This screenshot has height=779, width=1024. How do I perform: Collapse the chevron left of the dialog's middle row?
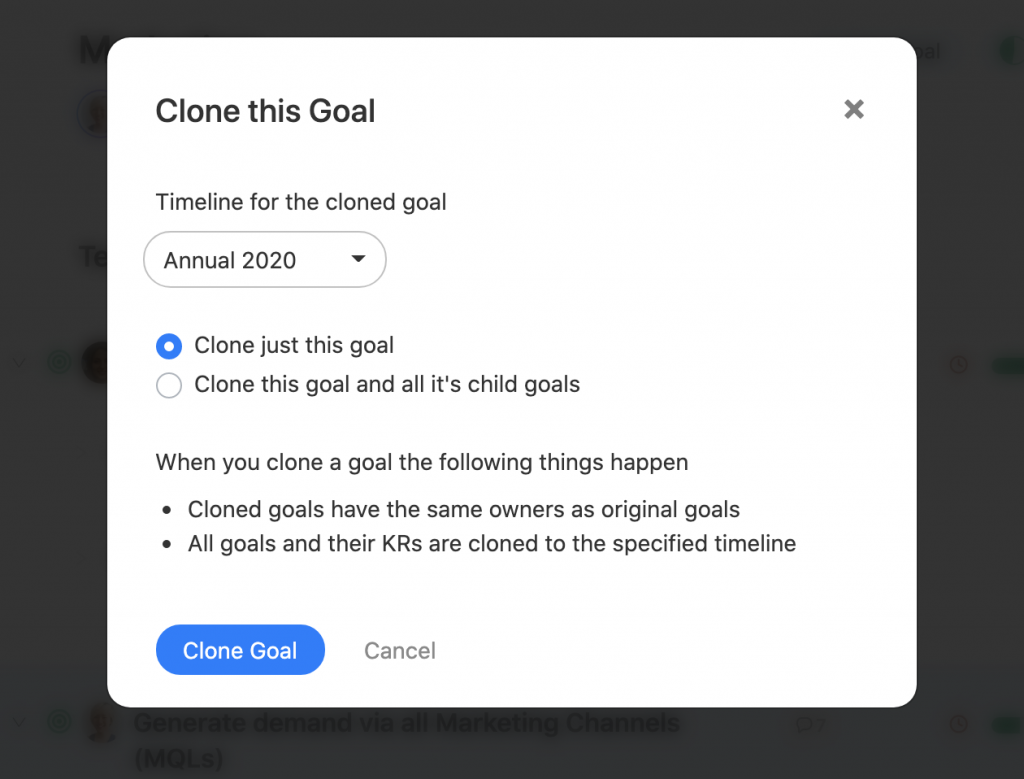[20, 362]
